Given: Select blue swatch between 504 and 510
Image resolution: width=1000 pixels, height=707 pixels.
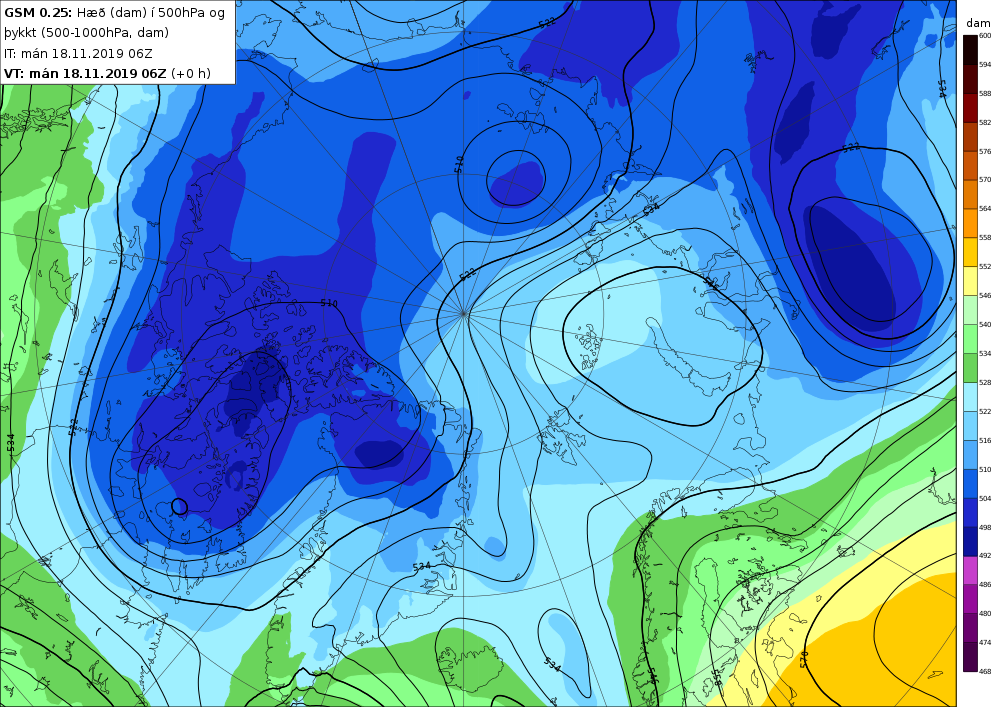Looking at the screenshot, I should pos(970,483).
